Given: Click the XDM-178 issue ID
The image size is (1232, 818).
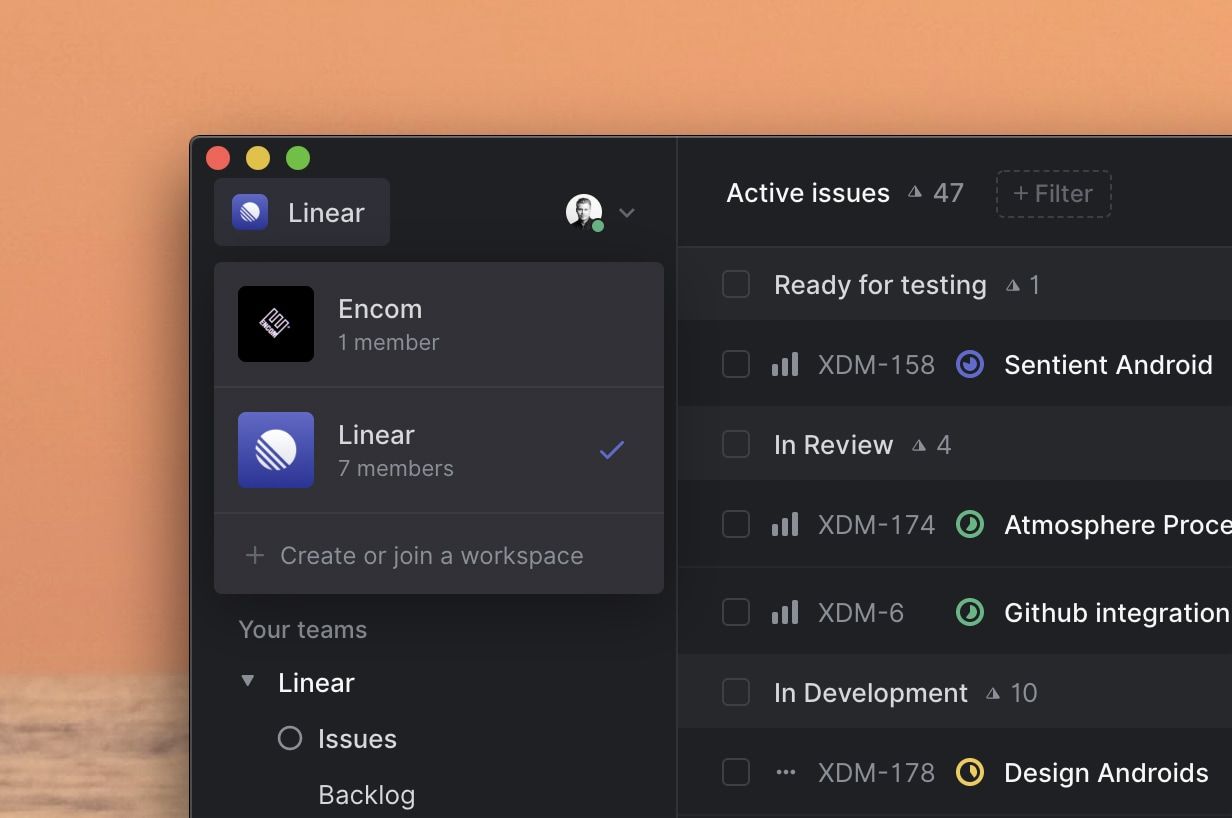Looking at the screenshot, I should pyautogui.click(x=876, y=773).
